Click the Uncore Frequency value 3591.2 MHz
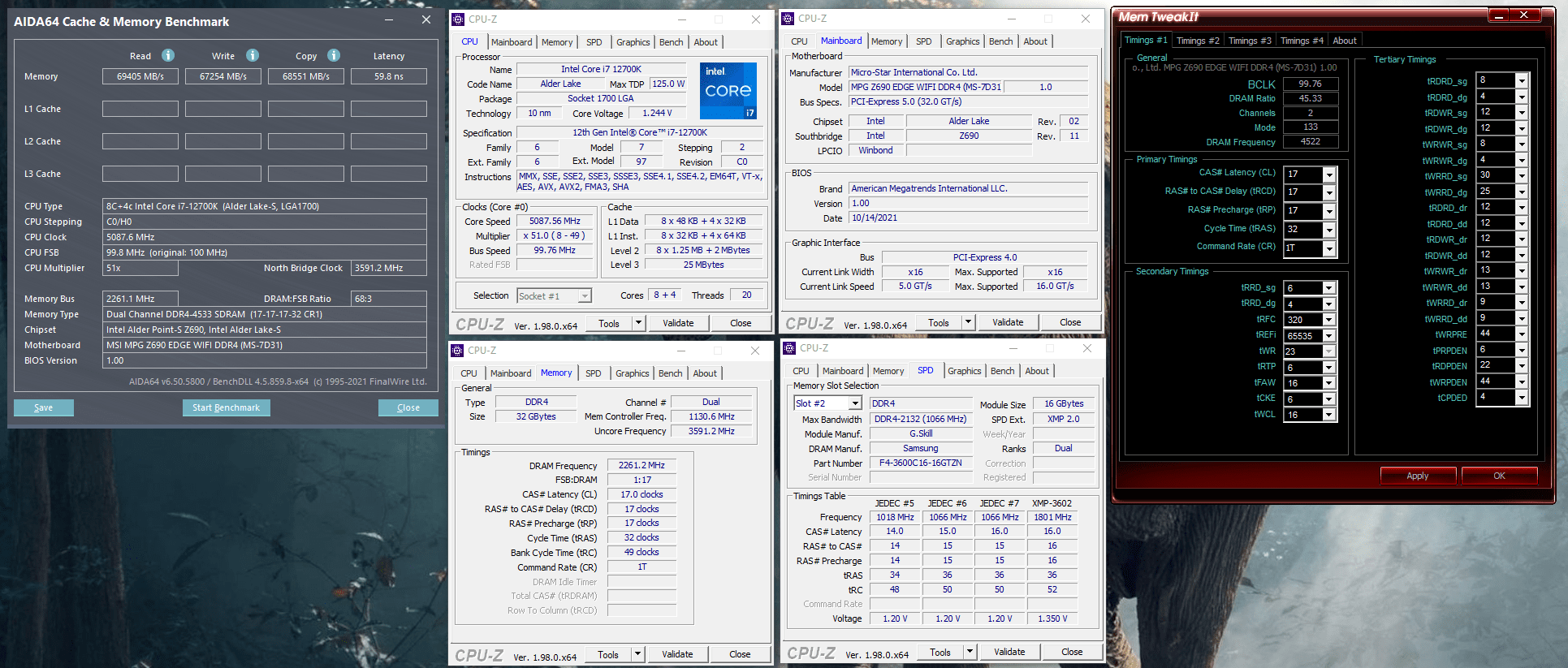 pos(711,431)
